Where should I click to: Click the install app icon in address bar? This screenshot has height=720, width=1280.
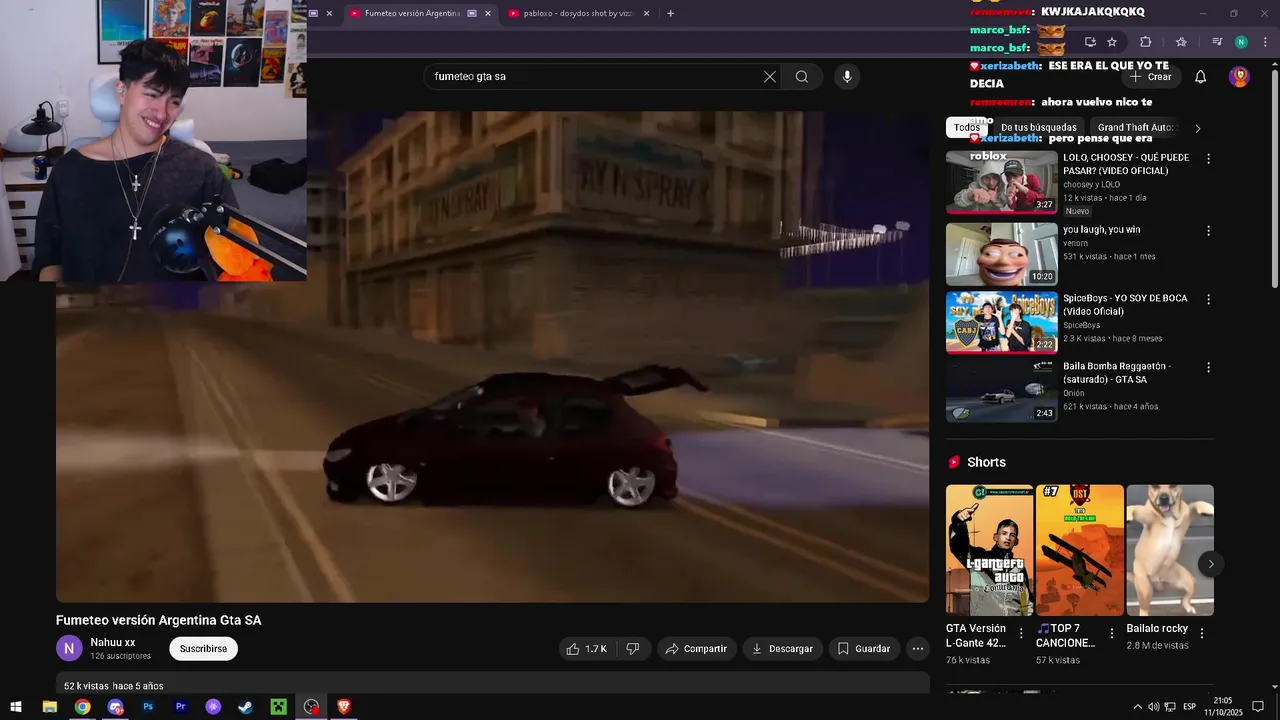(x=1090, y=42)
